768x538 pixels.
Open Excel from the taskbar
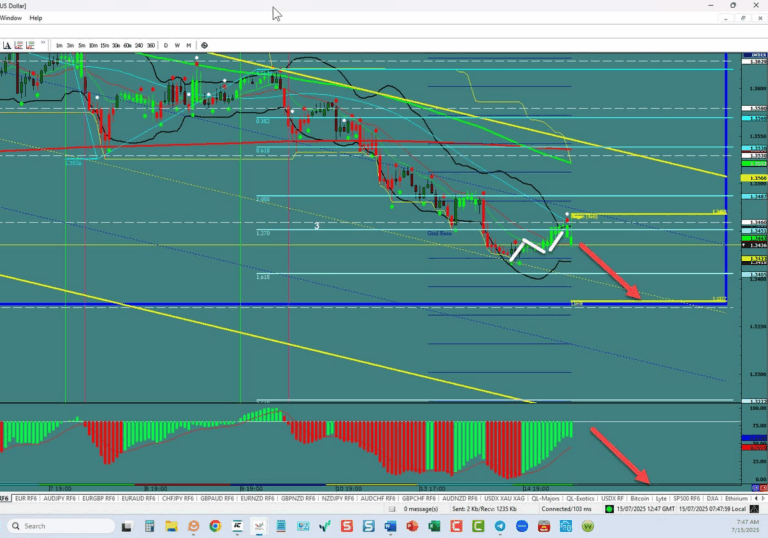click(434, 527)
